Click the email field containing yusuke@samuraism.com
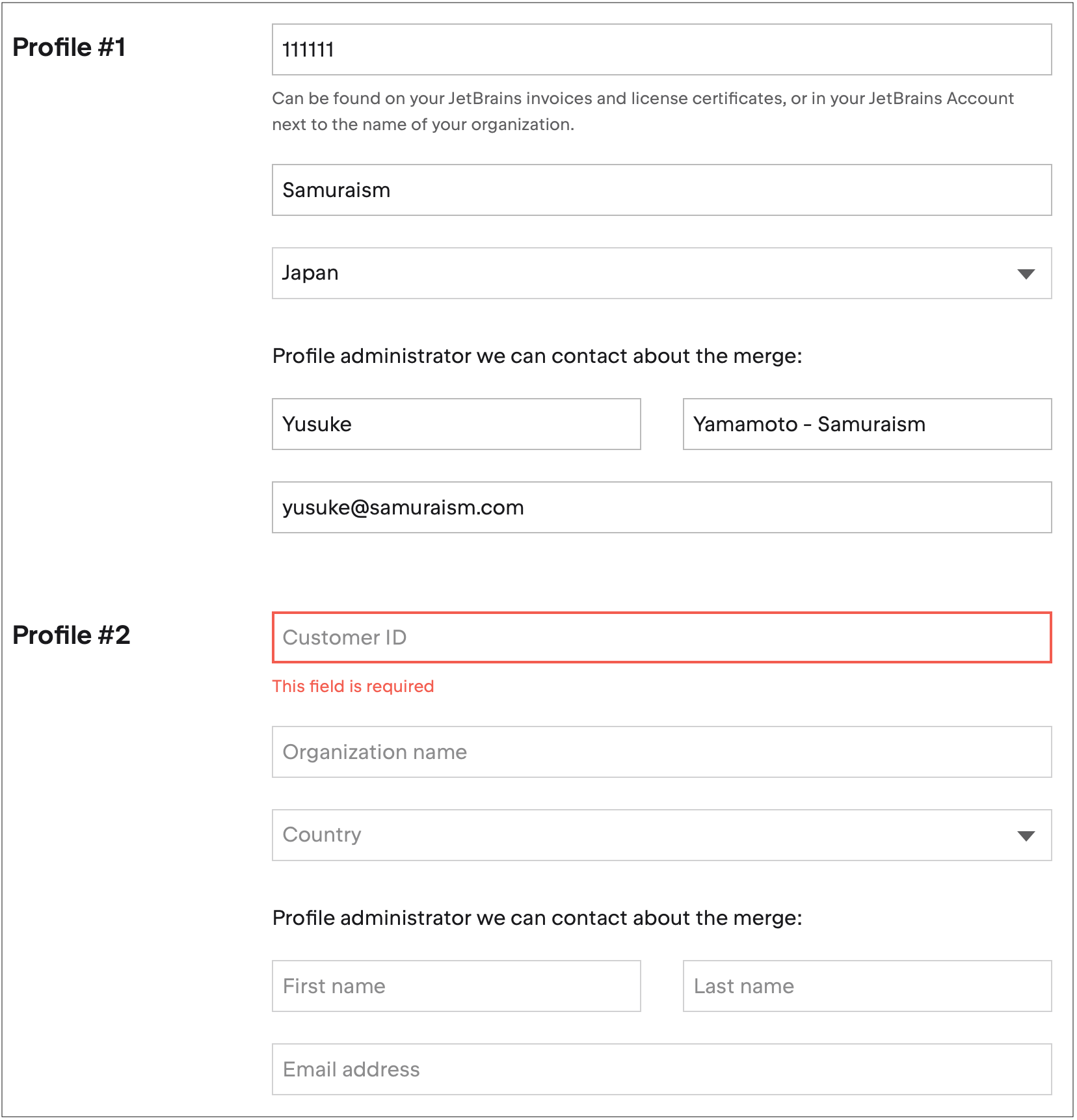The image size is (1077, 1120). [661, 507]
